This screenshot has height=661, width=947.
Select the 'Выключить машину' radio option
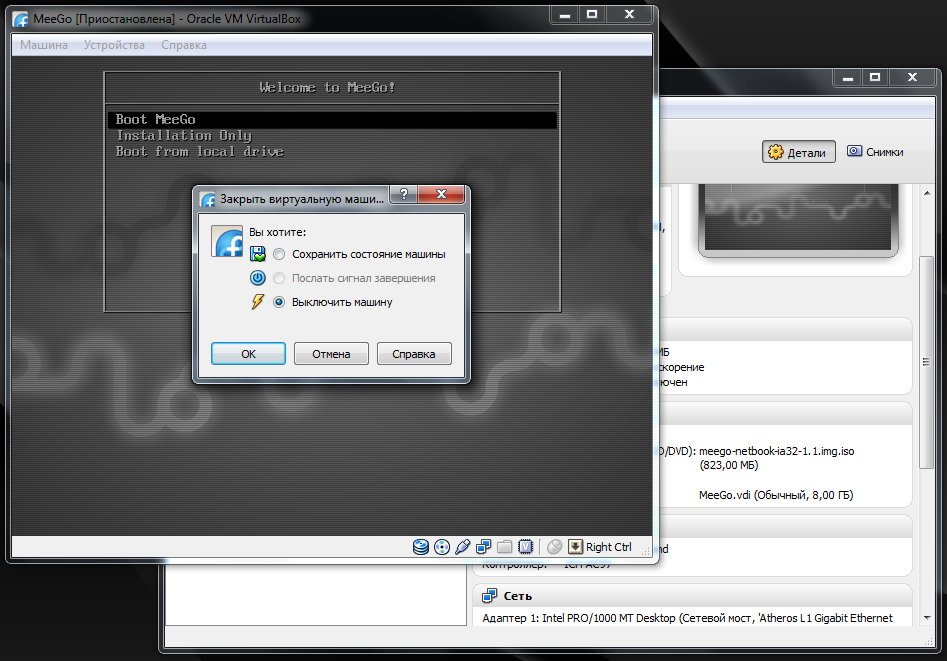point(279,302)
